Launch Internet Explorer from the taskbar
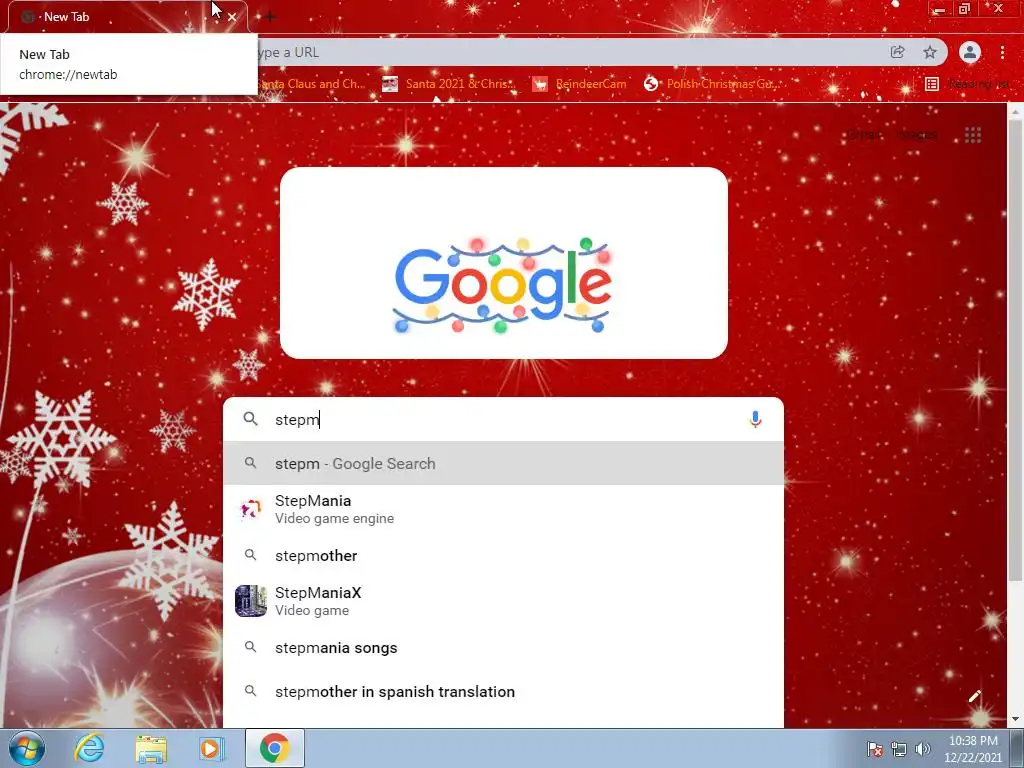Viewport: 1024px width, 768px height. [x=89, y=748]
